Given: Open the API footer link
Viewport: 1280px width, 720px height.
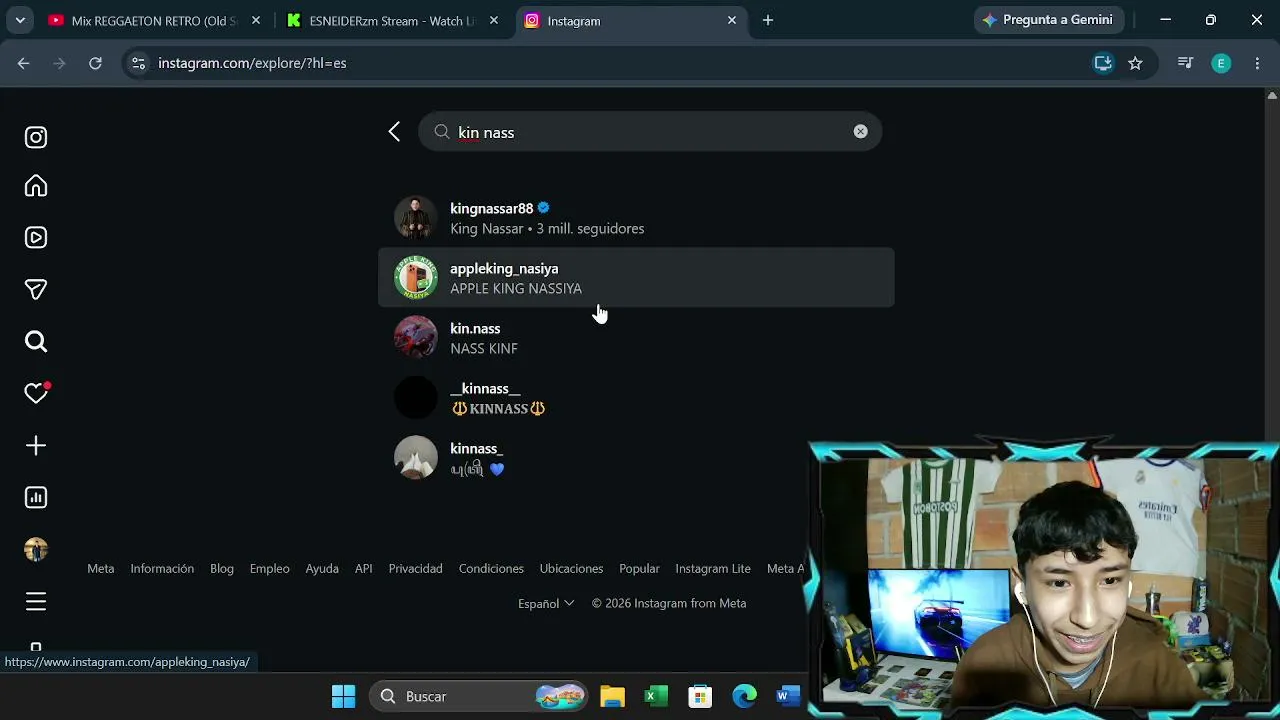Looking at the screenshot, I should [364, 569].
